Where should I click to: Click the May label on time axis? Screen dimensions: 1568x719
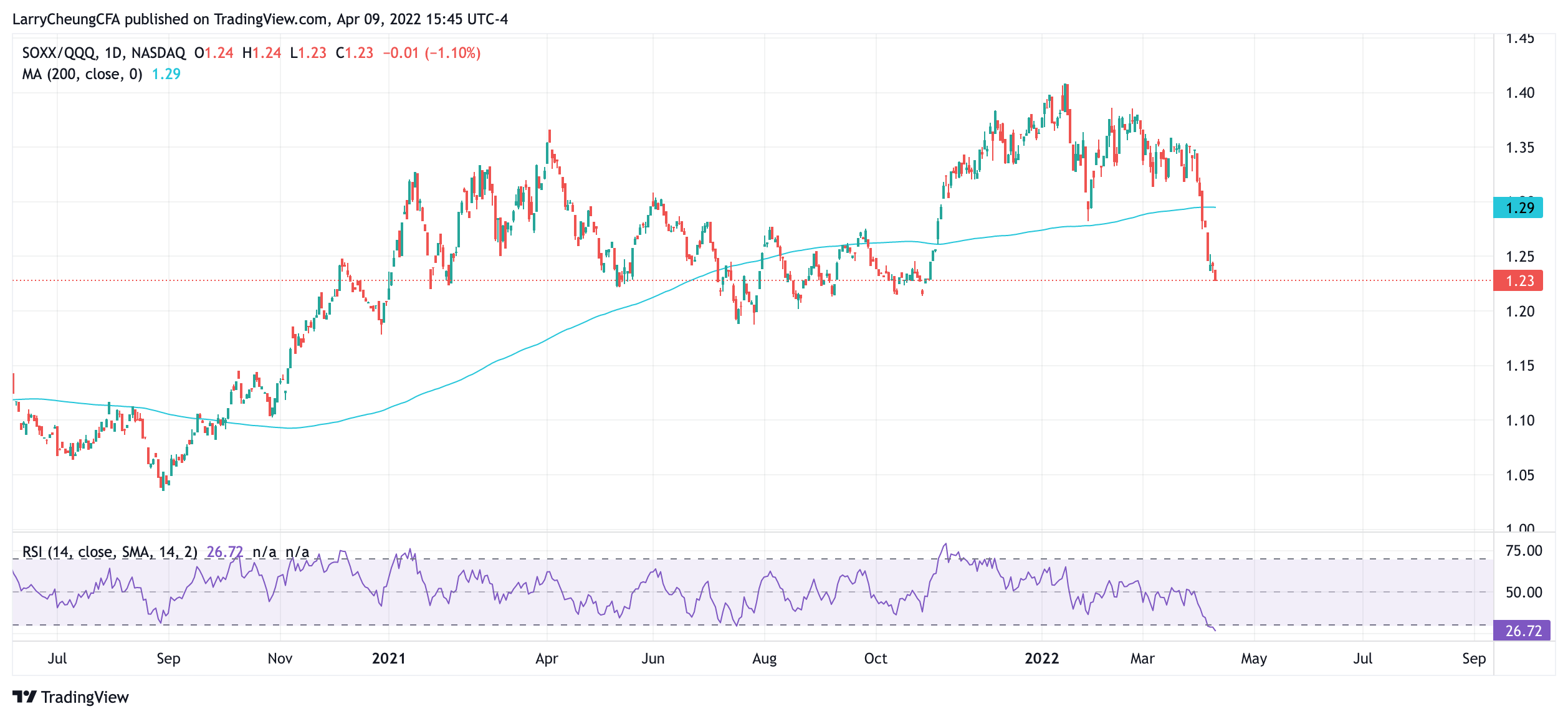click(1254, 659)
